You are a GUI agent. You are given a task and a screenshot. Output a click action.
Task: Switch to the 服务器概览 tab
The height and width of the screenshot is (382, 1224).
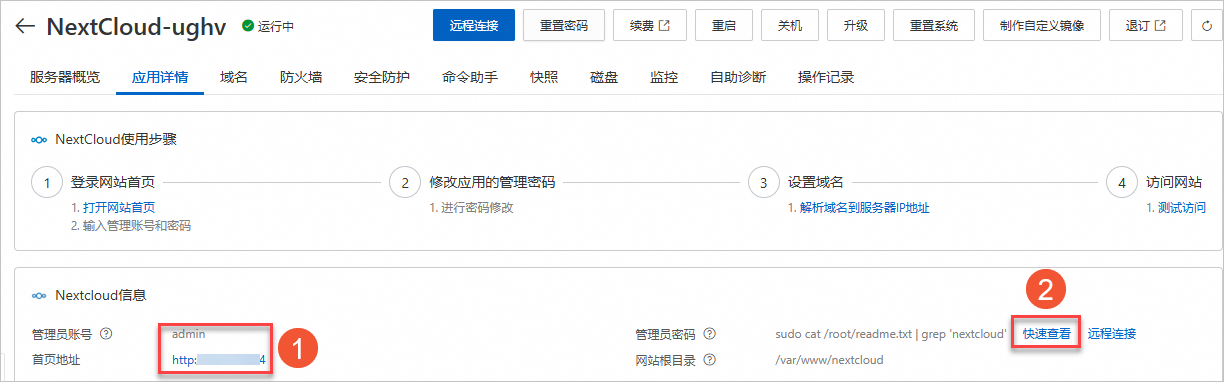click(65, 77)
